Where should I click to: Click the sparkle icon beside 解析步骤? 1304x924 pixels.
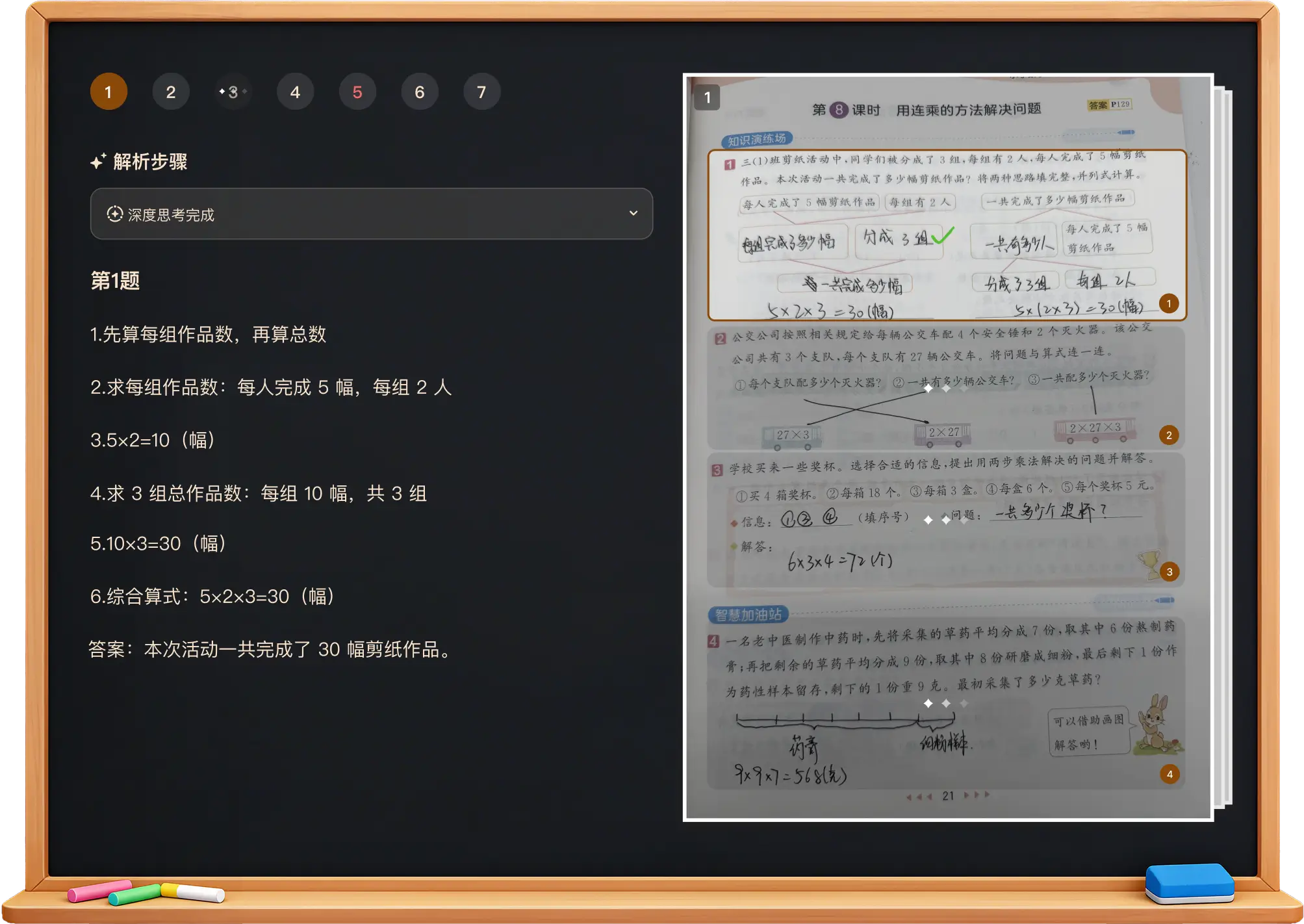click(98, 162)
